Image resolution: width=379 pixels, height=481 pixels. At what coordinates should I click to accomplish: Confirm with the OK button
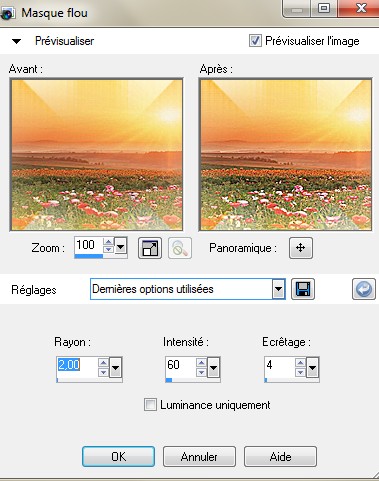click(x=118, y=456)
